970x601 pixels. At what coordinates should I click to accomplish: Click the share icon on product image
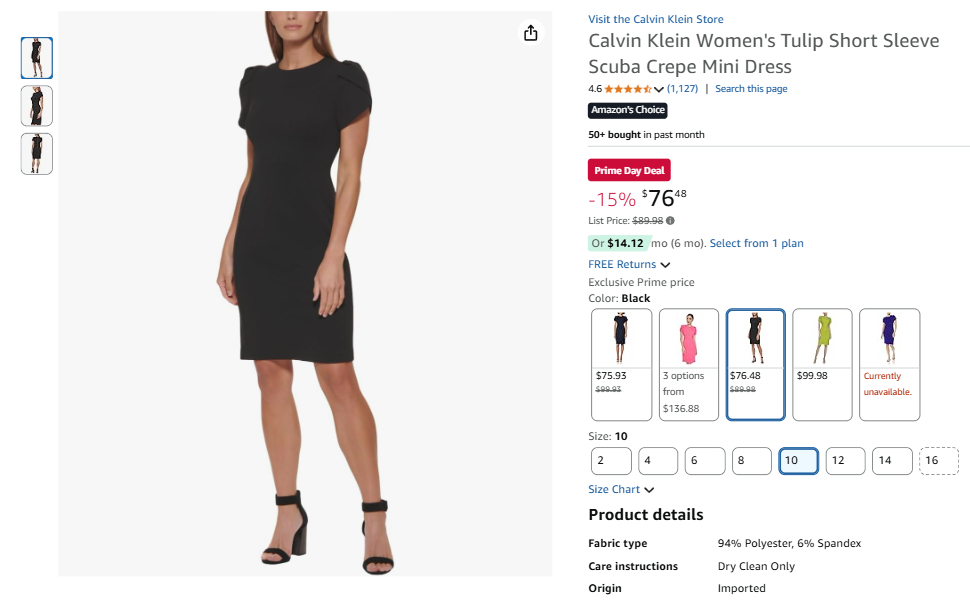(x=530, y=33)
